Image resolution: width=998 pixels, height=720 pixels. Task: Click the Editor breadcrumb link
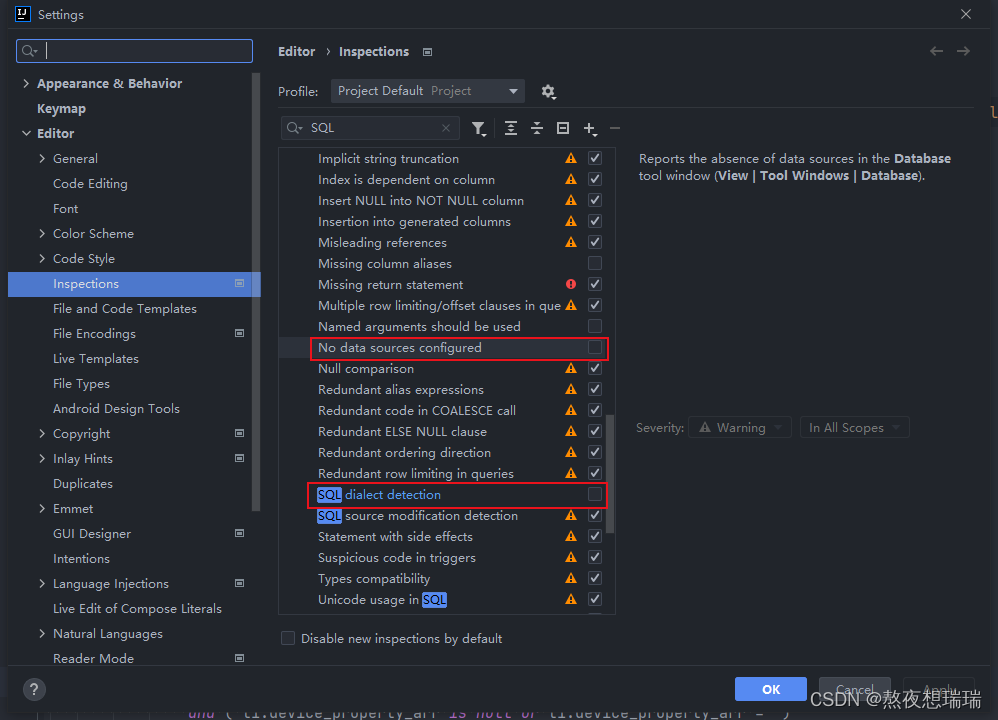297,52
